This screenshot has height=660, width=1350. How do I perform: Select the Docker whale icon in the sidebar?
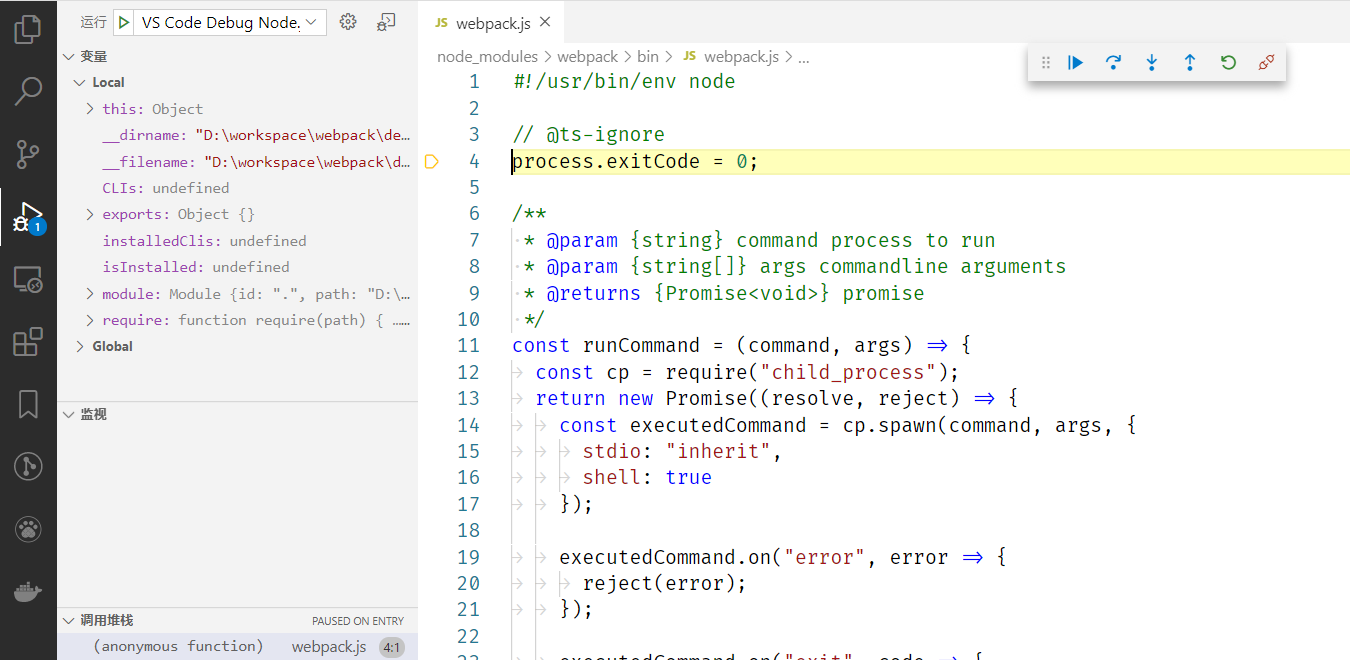tap(28, 591)
